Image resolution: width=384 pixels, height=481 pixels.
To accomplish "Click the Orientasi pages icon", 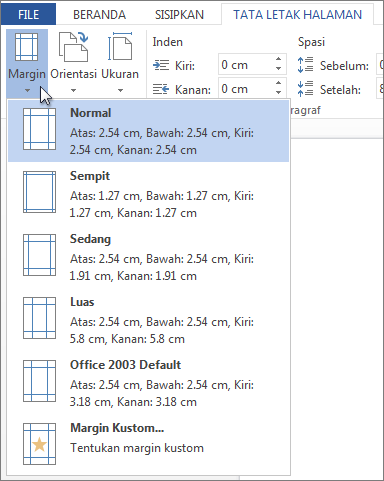I will 73,47.
